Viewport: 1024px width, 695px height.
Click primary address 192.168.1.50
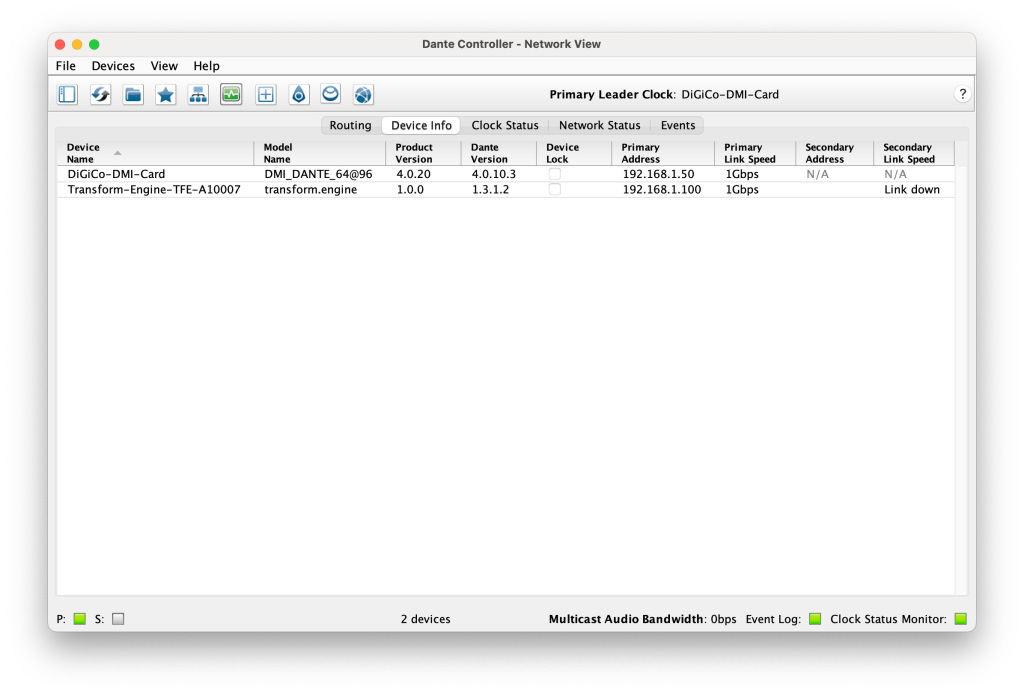click(x=658, y=174)
